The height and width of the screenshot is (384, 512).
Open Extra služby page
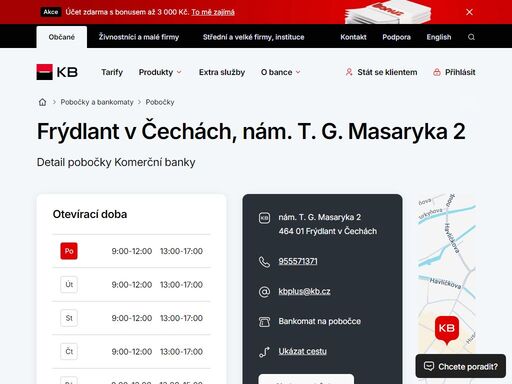pyautogui.click(x=222, y=72)
